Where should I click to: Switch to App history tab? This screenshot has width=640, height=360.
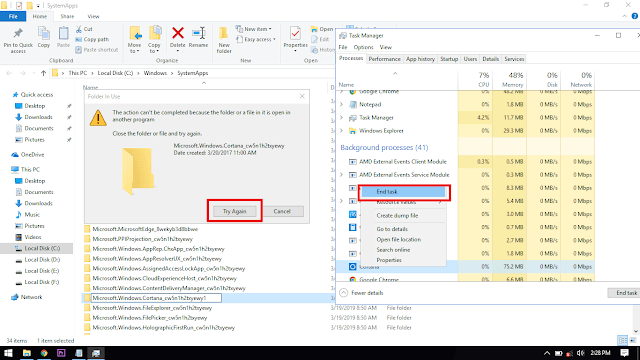pos(420,59)
